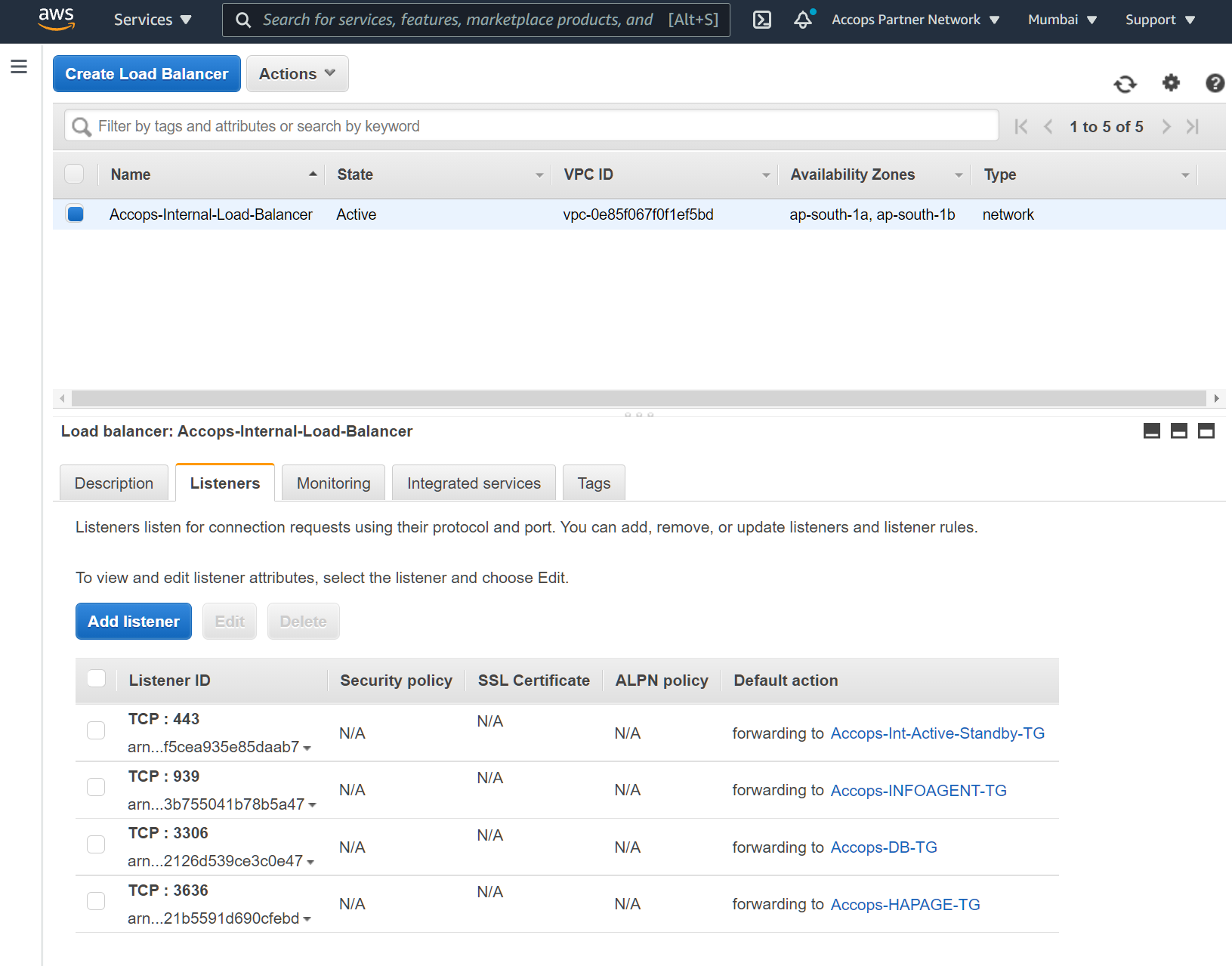Click the Edit listener button
The height and width of the screenshot is (966, 1232).
[x=230, y=622]
